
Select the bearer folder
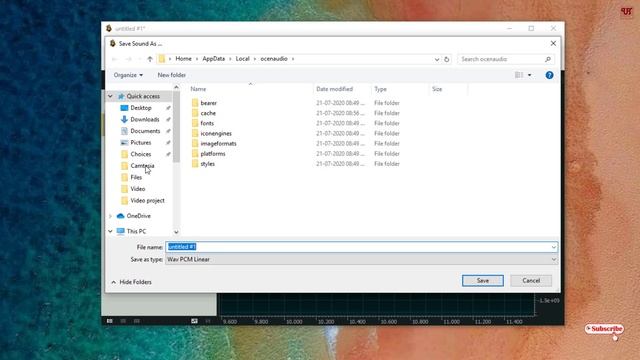(209, 103)
